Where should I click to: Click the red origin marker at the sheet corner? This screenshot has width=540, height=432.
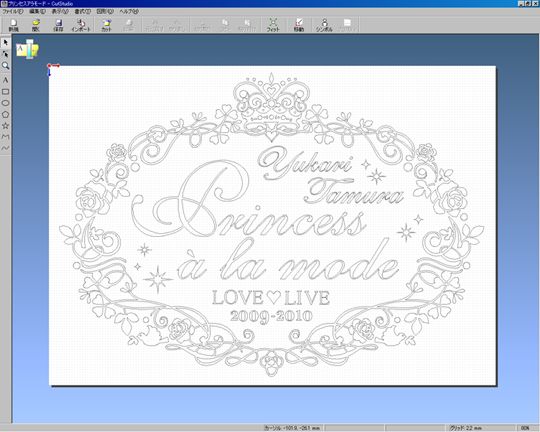tap(49, 65)
